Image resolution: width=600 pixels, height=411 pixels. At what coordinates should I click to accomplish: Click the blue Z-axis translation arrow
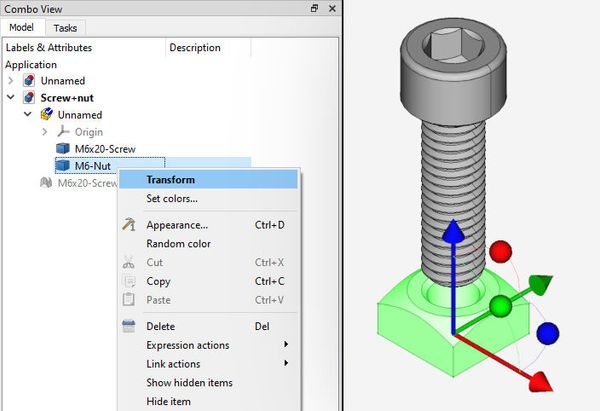pos(453,233)
